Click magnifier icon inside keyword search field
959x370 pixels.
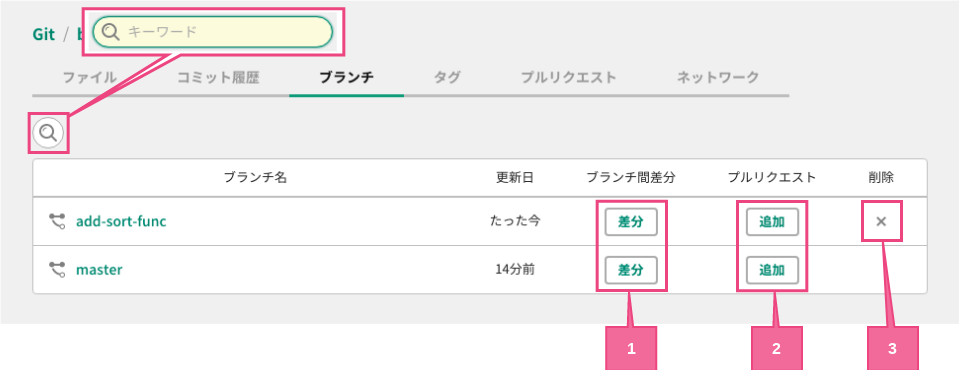pyautogui.click(x=111, y=32)
